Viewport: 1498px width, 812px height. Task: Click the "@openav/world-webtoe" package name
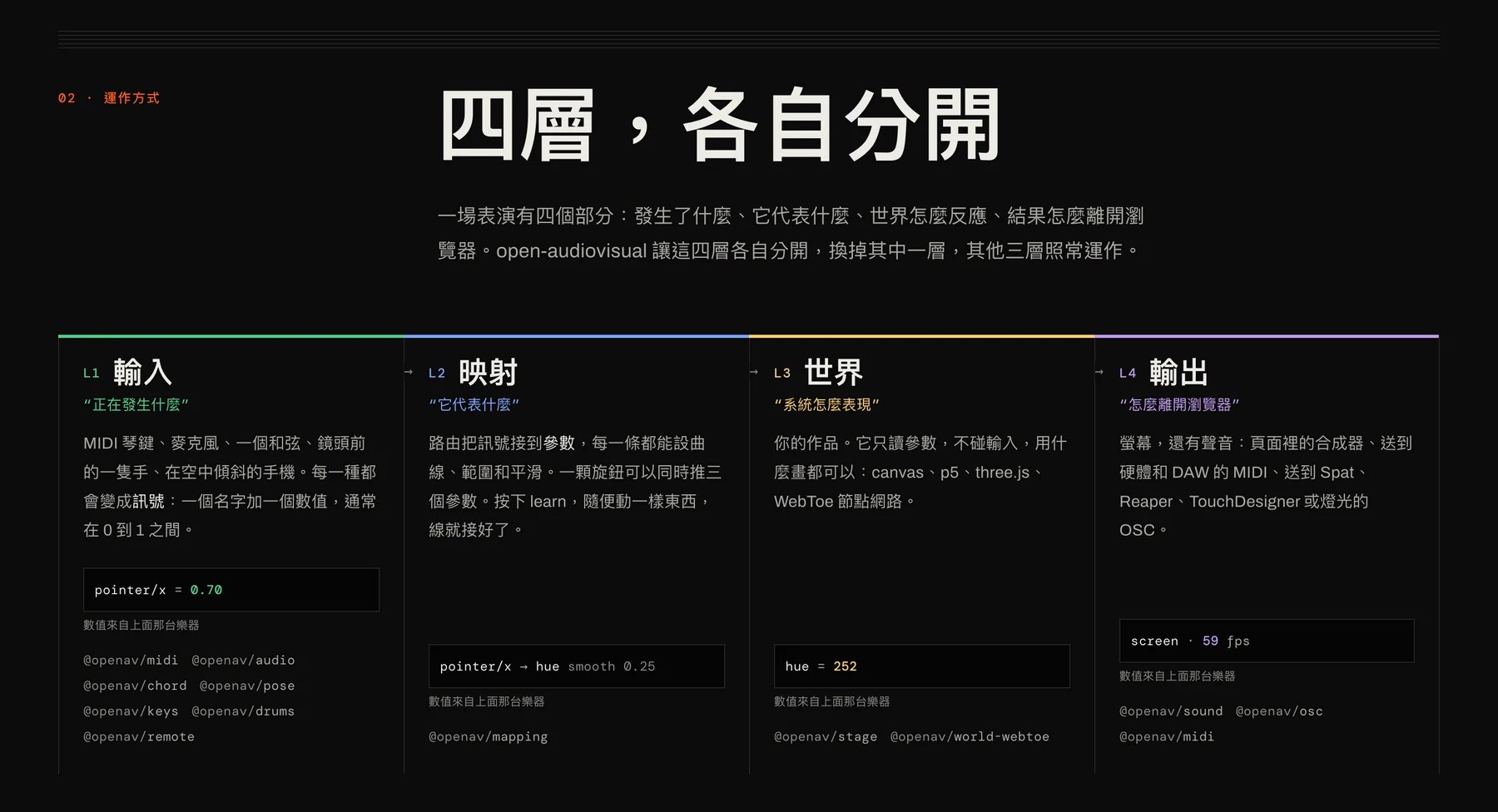(x=970, y=736)
